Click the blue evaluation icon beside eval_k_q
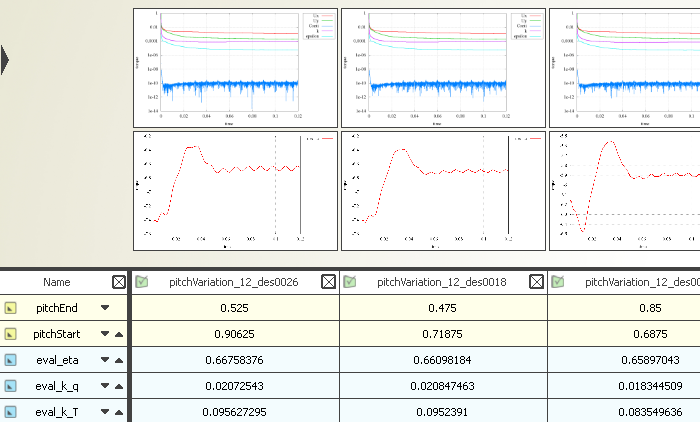Viewport: 700px width, 422px height. 10,385
